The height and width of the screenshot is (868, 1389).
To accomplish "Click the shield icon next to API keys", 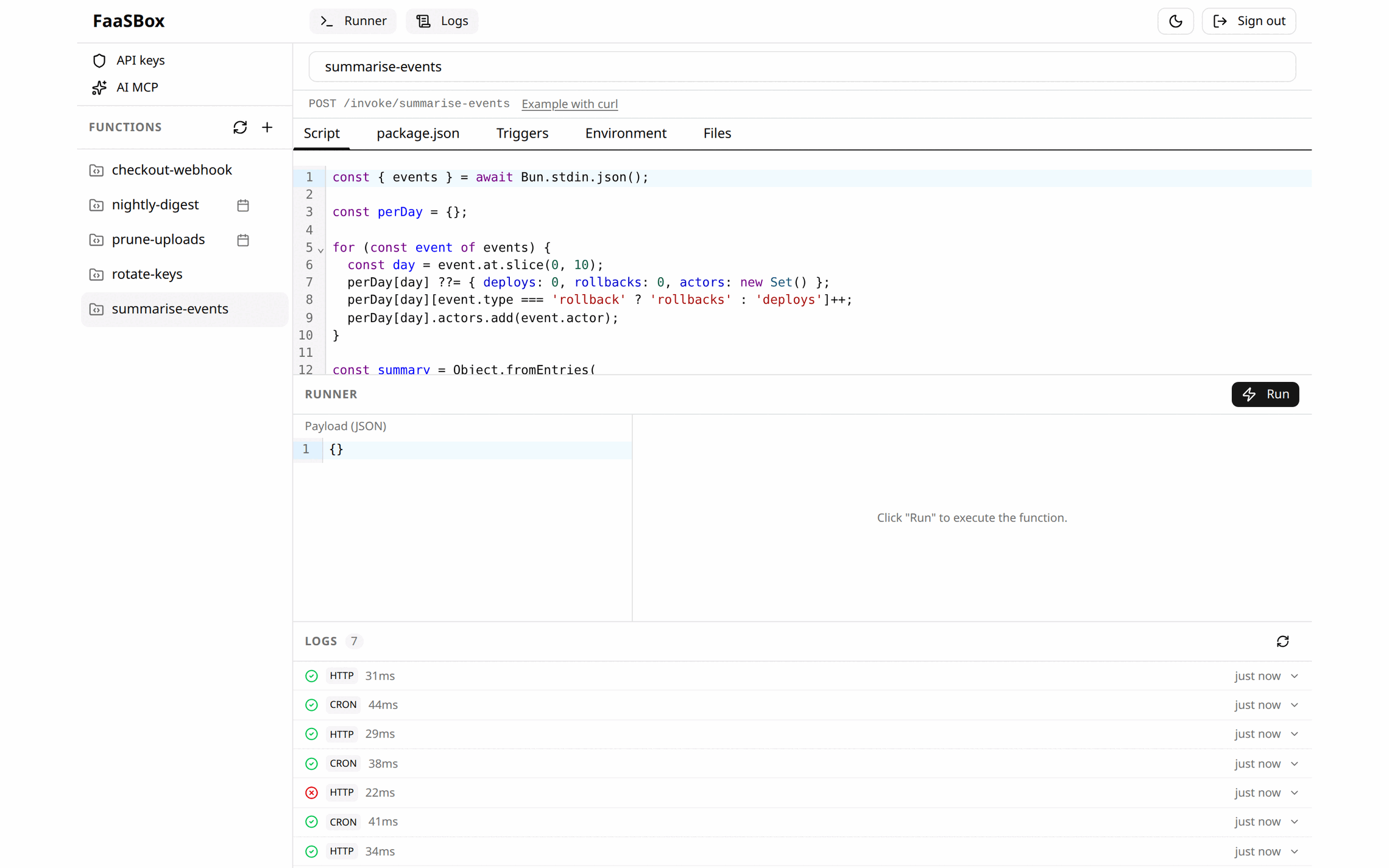I will click(99, 60).
